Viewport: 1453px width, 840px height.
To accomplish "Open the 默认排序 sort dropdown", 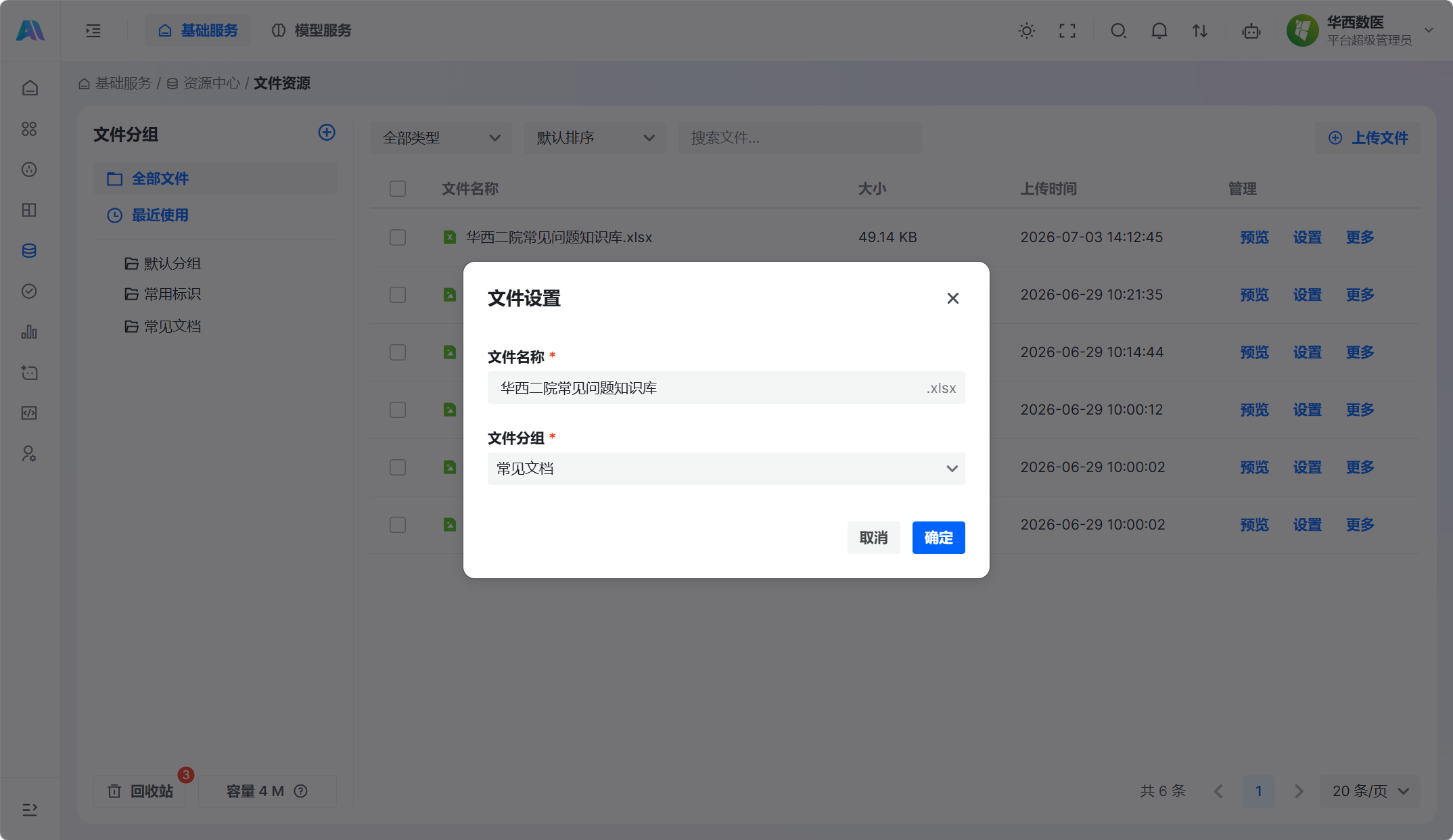I will point(595,138).
